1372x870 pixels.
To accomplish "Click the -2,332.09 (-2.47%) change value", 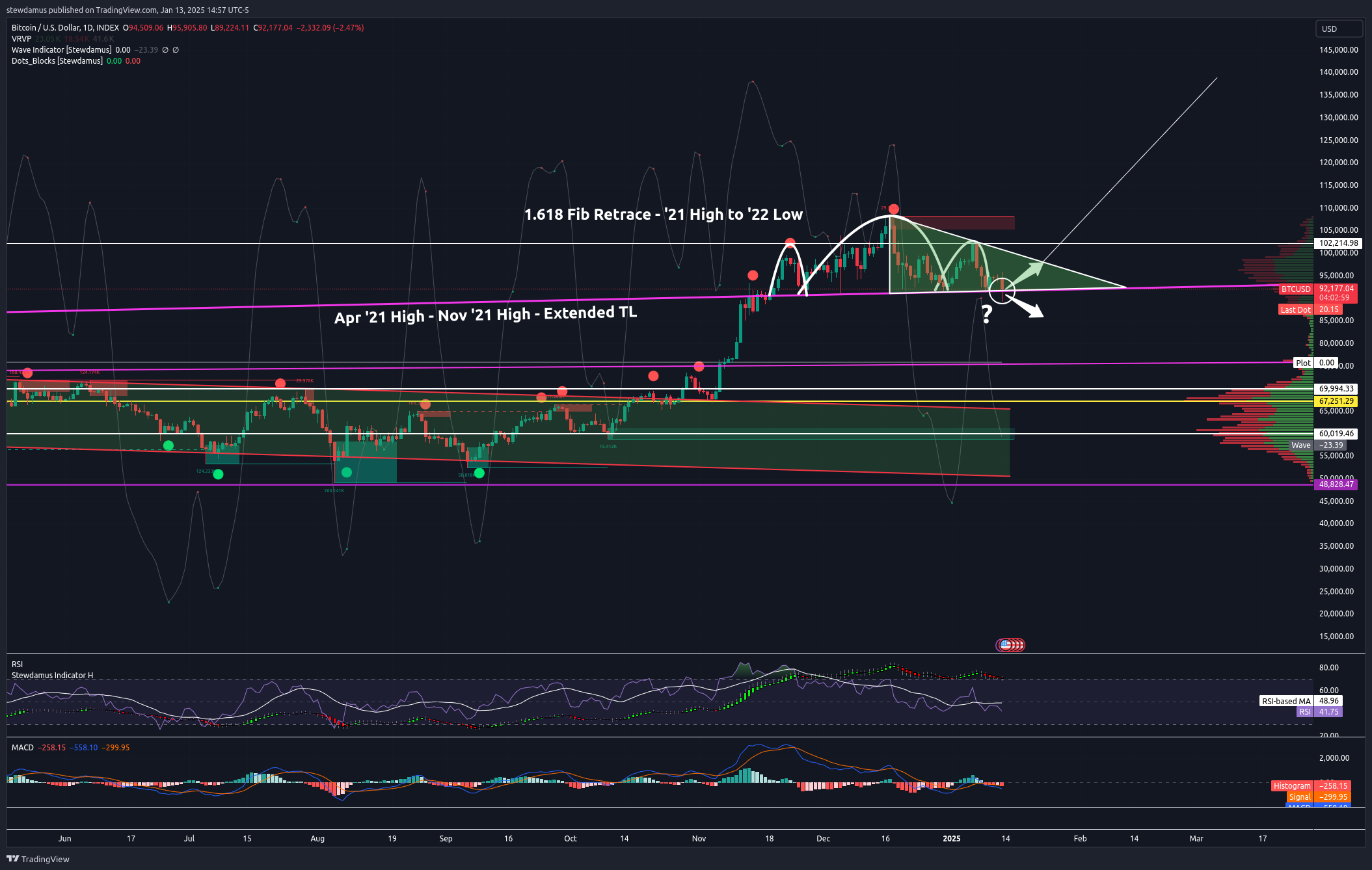I will click(x=330, y=28).
